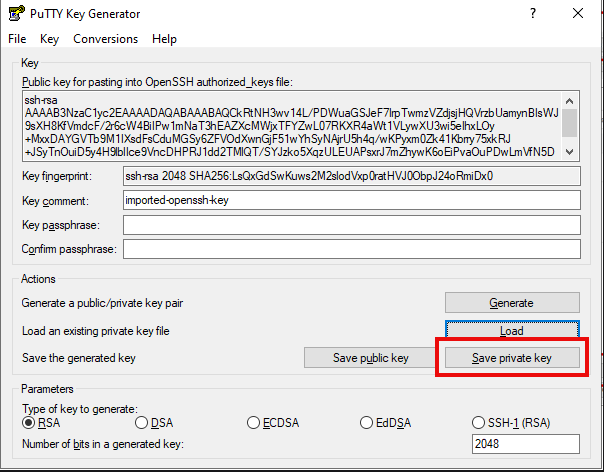Image resolution: width=604 pixels, height=472 pixels.
Task: Click 'Public key for pasting into OpenSSH' label
Action: (157, 82)
